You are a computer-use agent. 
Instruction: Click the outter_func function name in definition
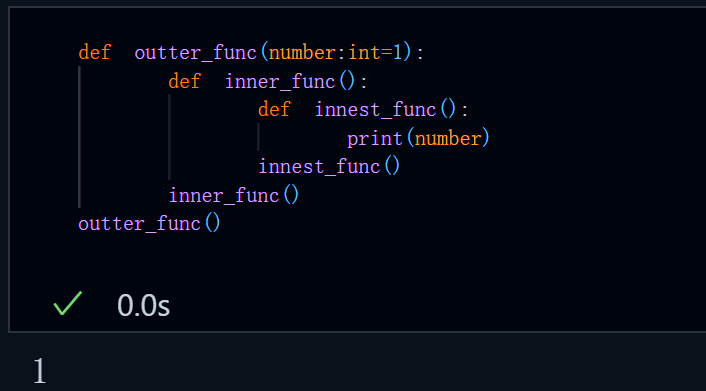click(195, 53)
